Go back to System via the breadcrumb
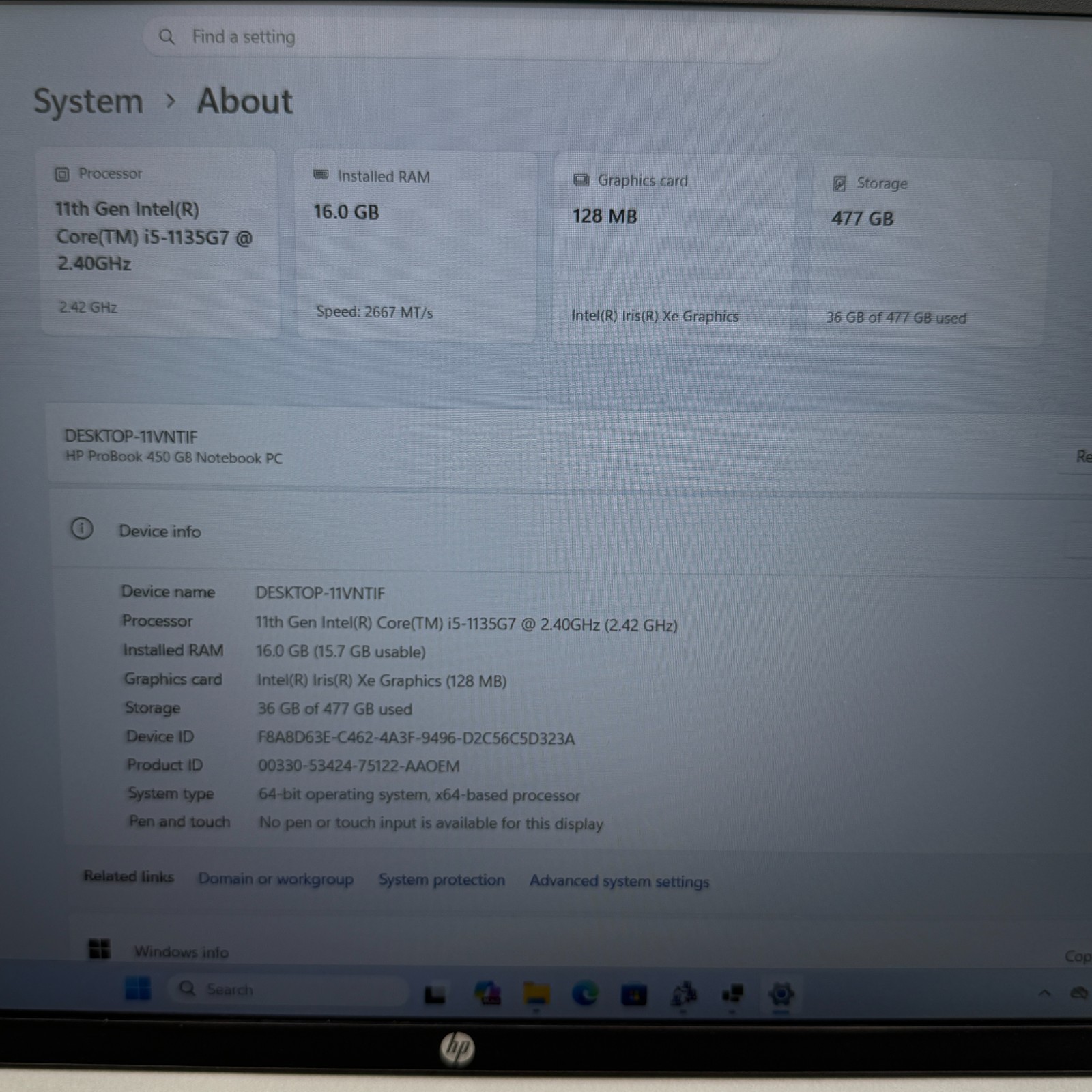 tap(88, 102)
